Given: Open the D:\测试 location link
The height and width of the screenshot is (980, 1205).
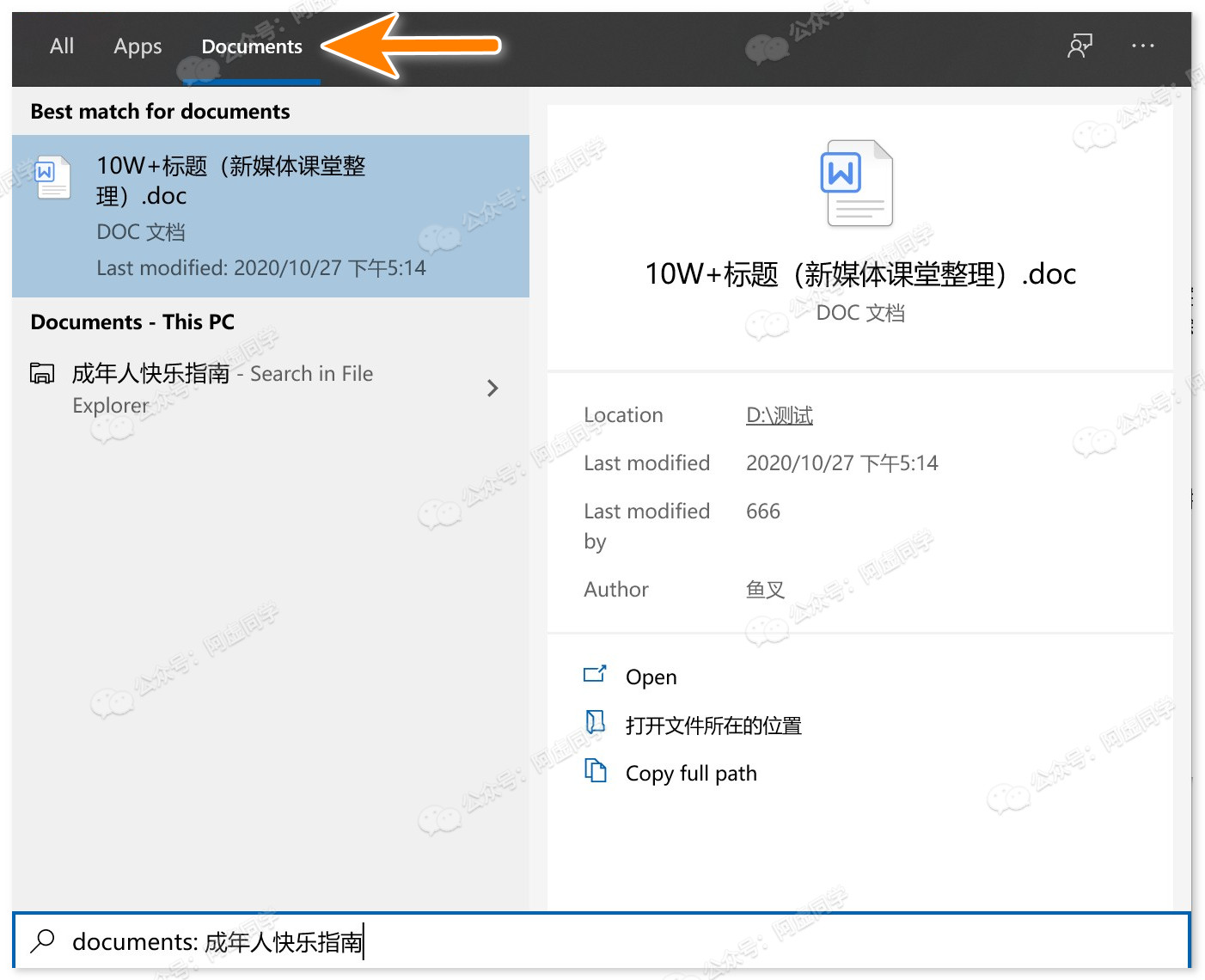Looking at the screenshot, I should click(x=779, y=415).
